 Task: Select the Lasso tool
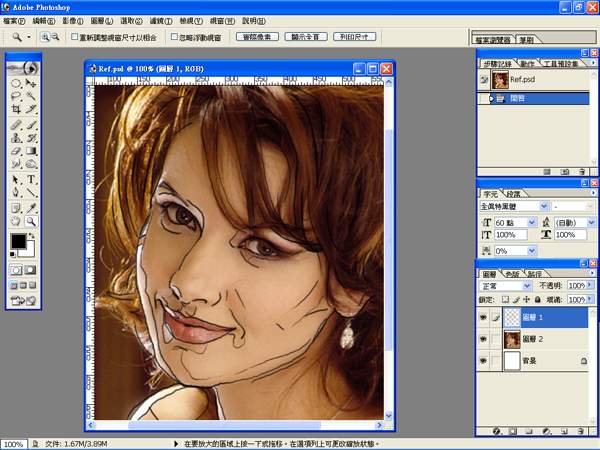click(x=16, y=96)
